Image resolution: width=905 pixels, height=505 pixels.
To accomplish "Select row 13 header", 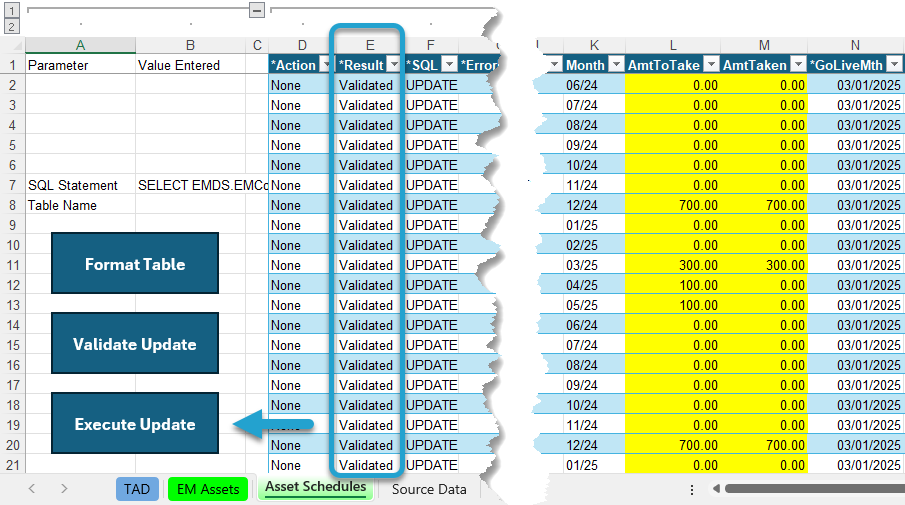I will pos(13,305).
